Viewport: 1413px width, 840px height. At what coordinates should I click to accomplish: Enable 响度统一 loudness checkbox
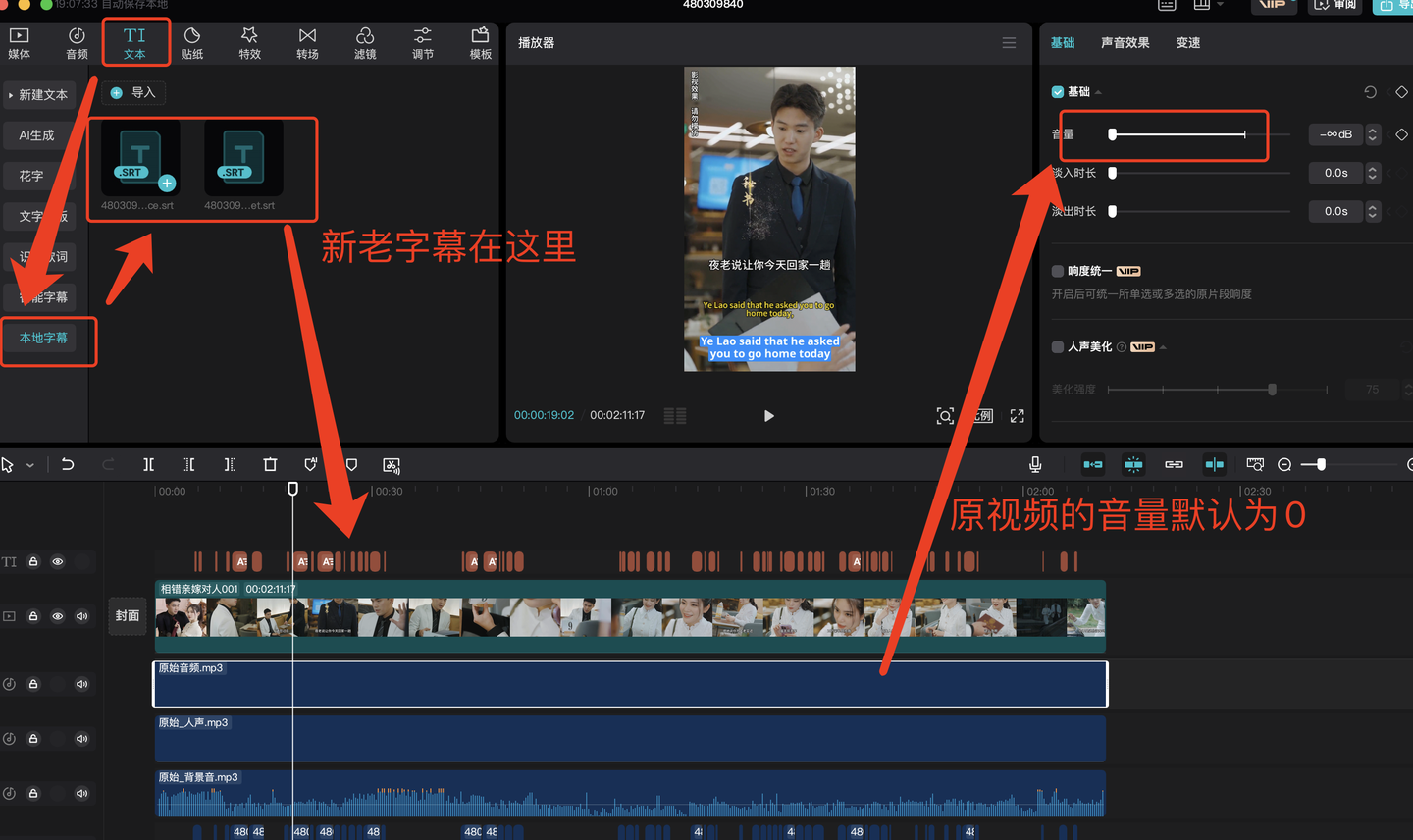[1058, 271]
